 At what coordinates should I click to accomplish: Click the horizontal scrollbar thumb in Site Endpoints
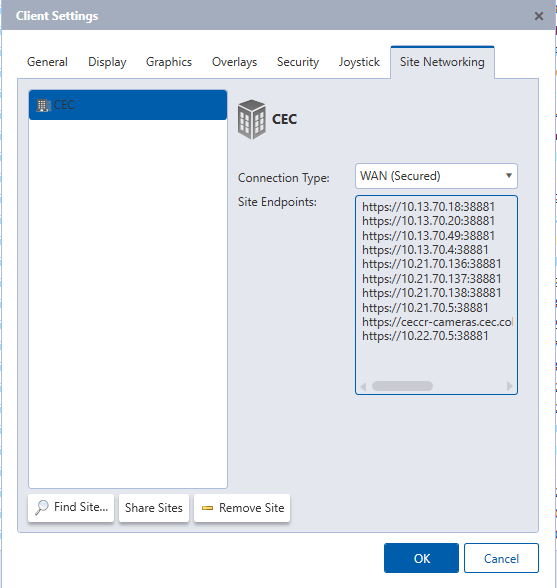click(x=402, y=386)
